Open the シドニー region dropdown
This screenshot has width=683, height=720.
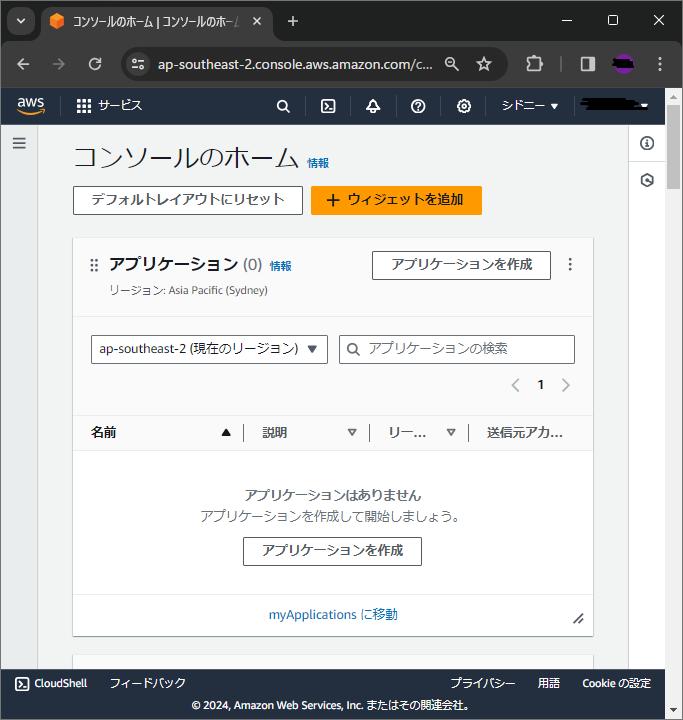click(530, 106)
